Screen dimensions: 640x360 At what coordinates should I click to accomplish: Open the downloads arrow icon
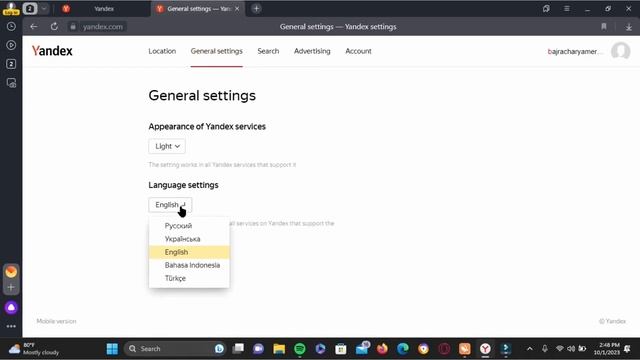(x=629, y=27)
